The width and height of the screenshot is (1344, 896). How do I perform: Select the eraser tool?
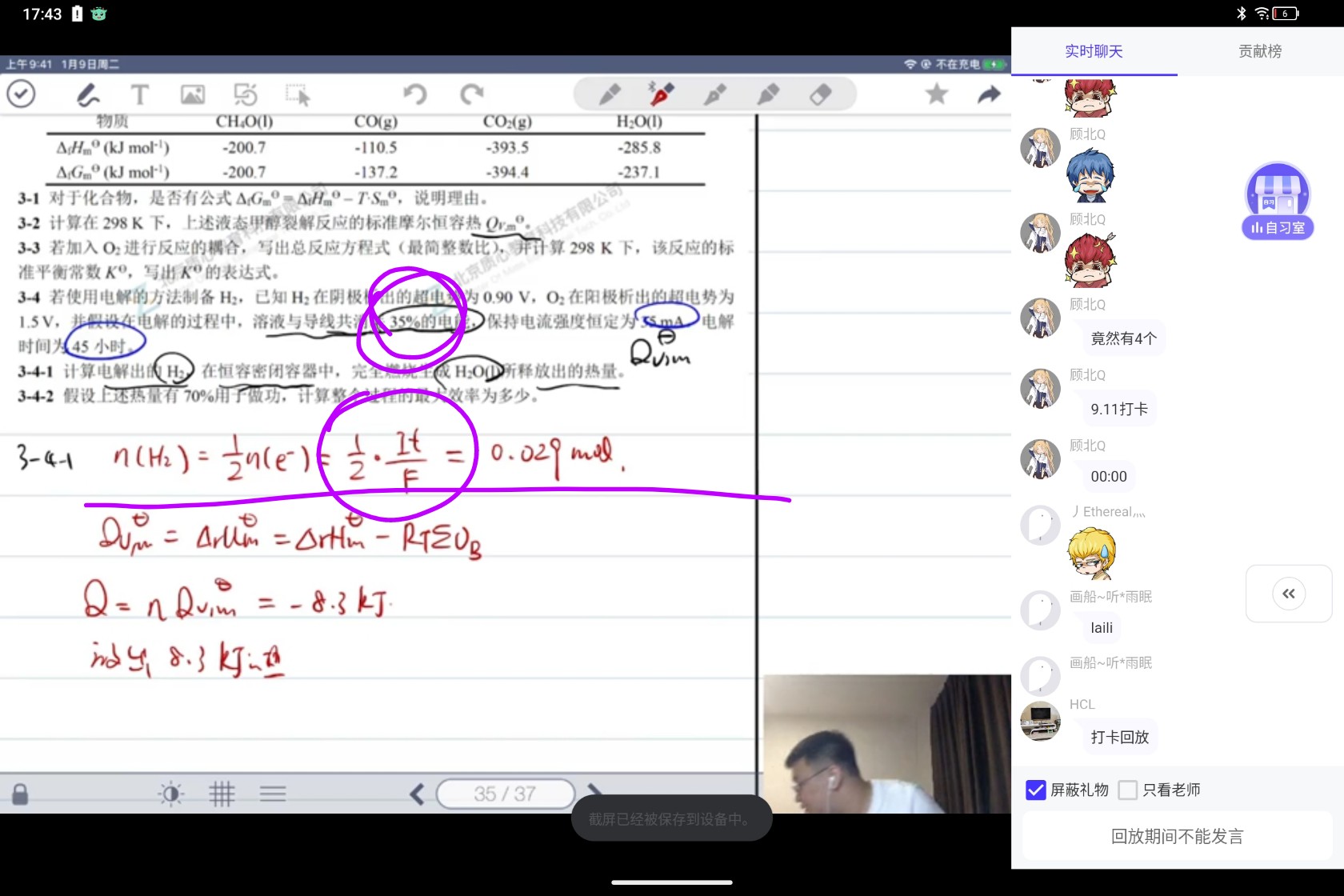[821, 94]
